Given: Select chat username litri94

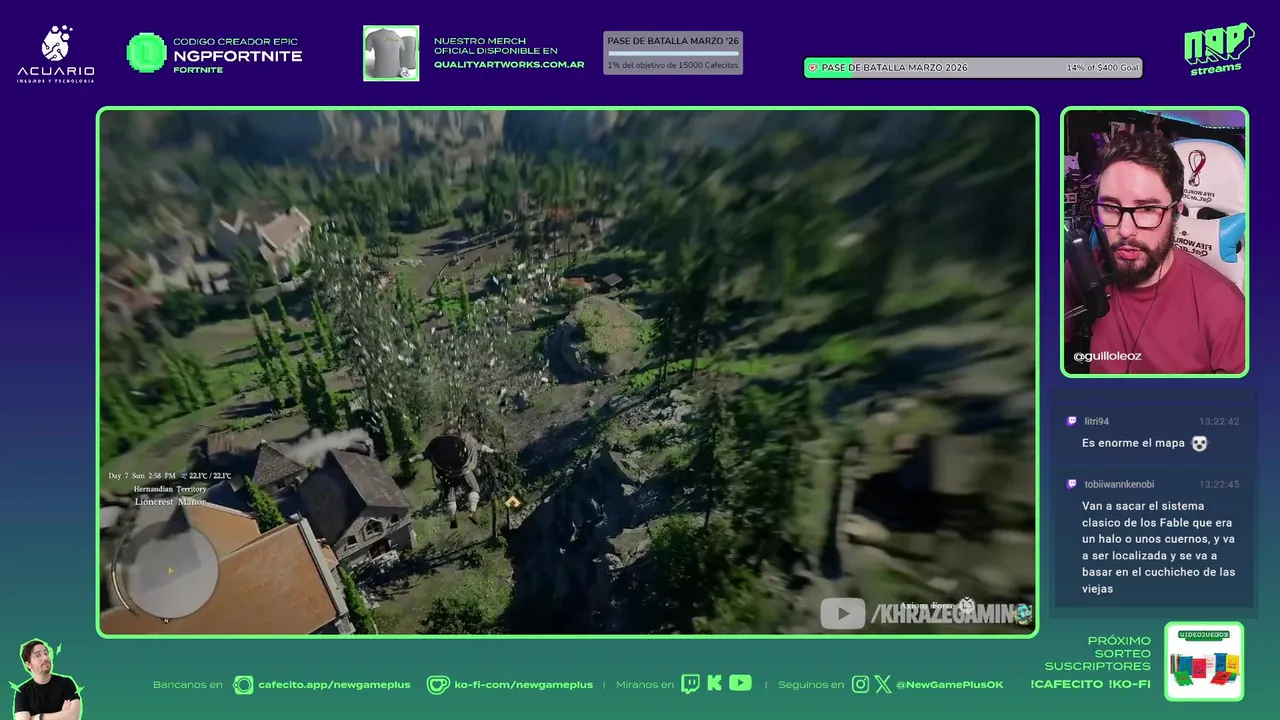Looking at the screenshot, I should click(1097, 422).
